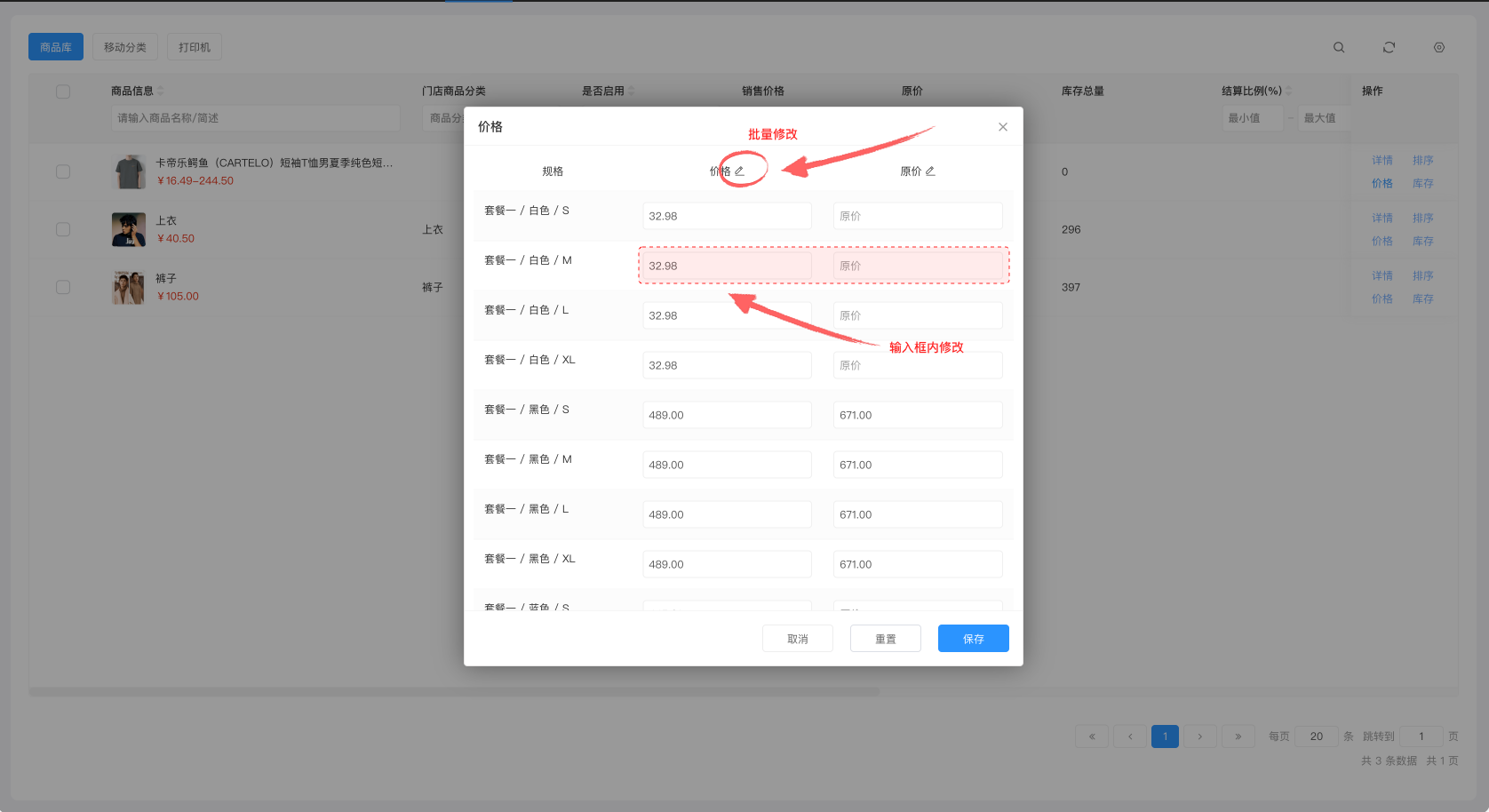Open search via magnifier icon
The image size is (1489, 812).
pyautogui.click(x=1339, y=47)
